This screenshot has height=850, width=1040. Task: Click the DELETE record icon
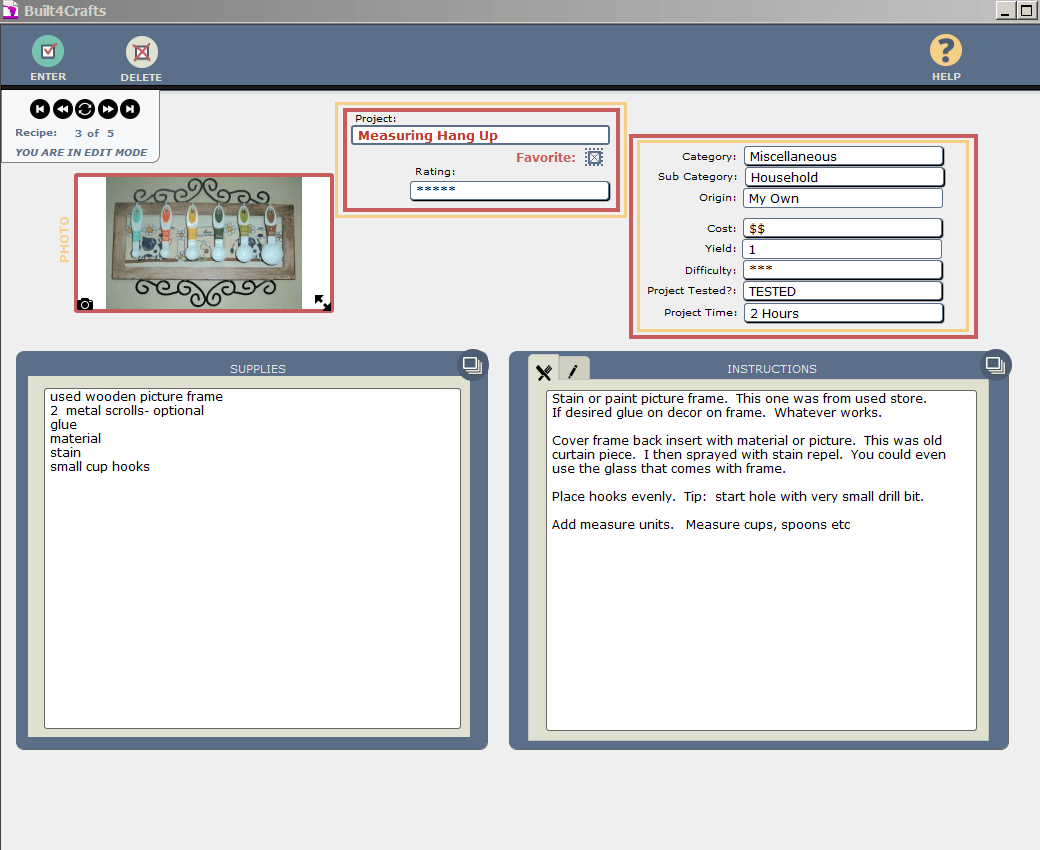(x=141, y=52)
